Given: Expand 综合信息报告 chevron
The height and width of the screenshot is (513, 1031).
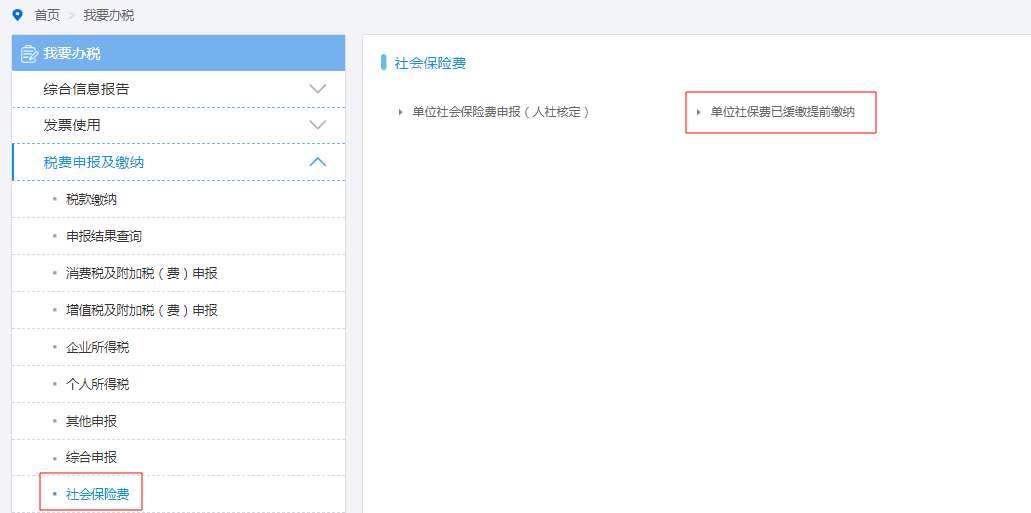Looking at the screenshot, I should click(318, 89).
